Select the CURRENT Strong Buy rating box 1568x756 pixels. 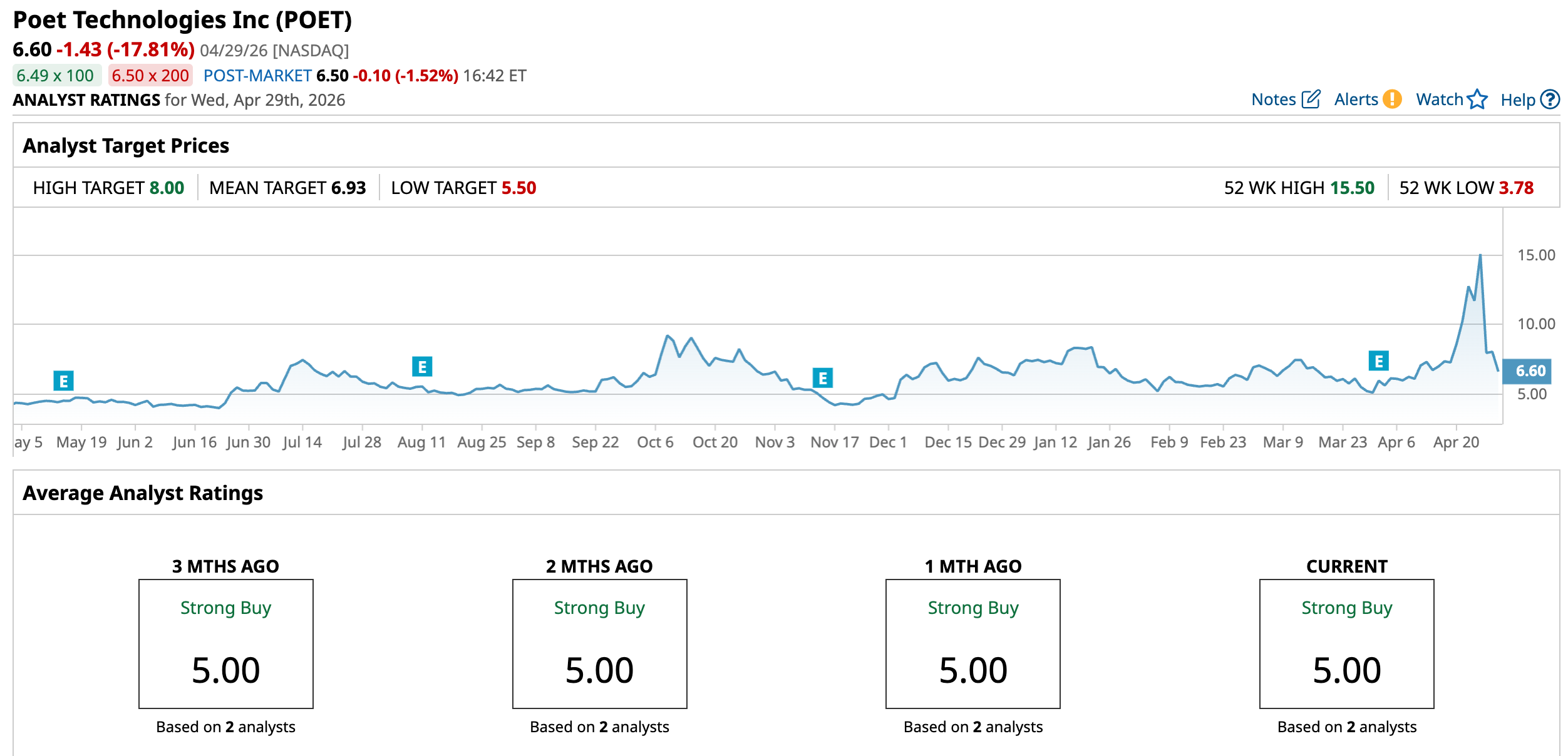tap(1346, 643)
